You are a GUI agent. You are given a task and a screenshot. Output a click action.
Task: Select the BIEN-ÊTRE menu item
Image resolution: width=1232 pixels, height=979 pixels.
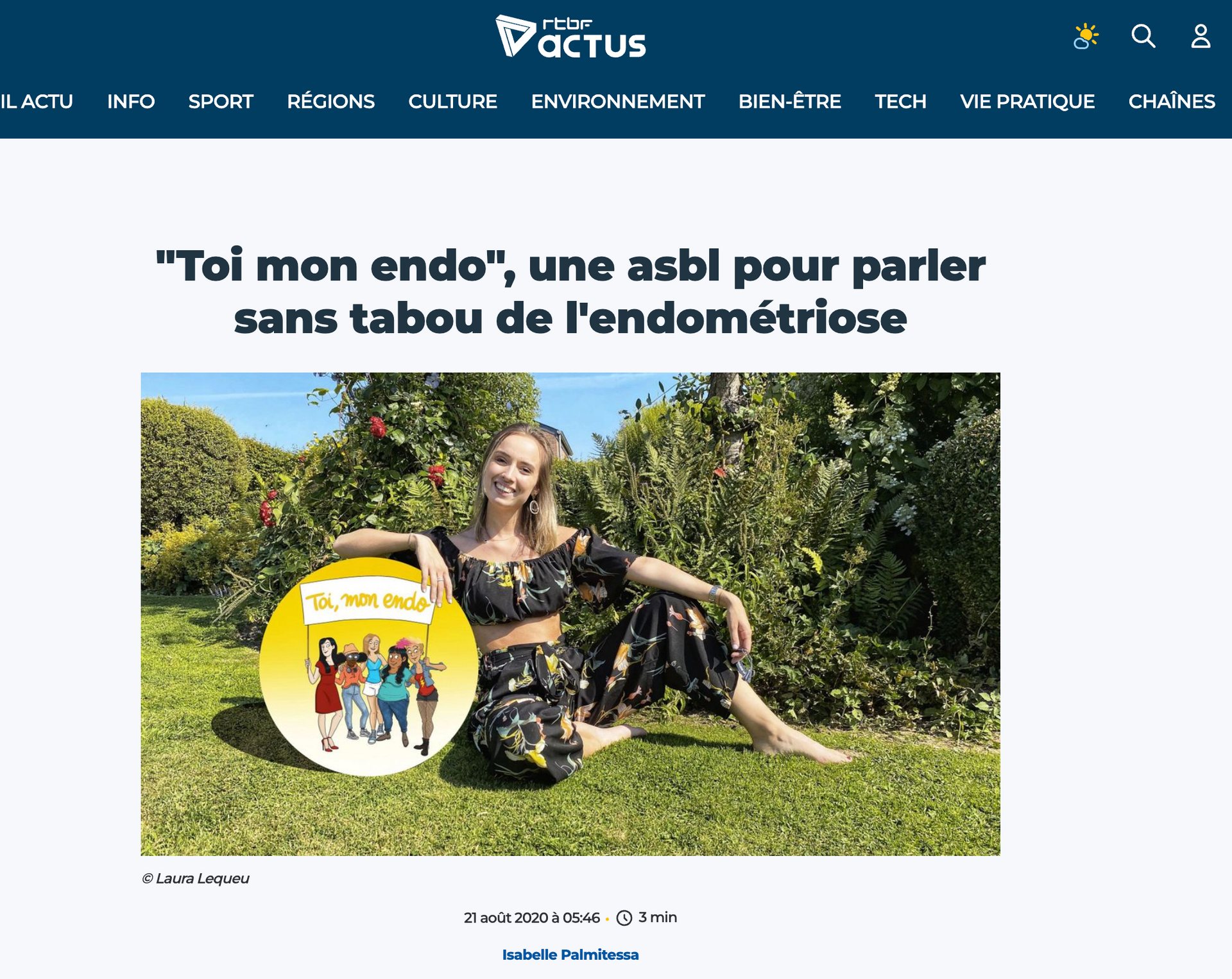pyautogui.click(x=789, y=101)
